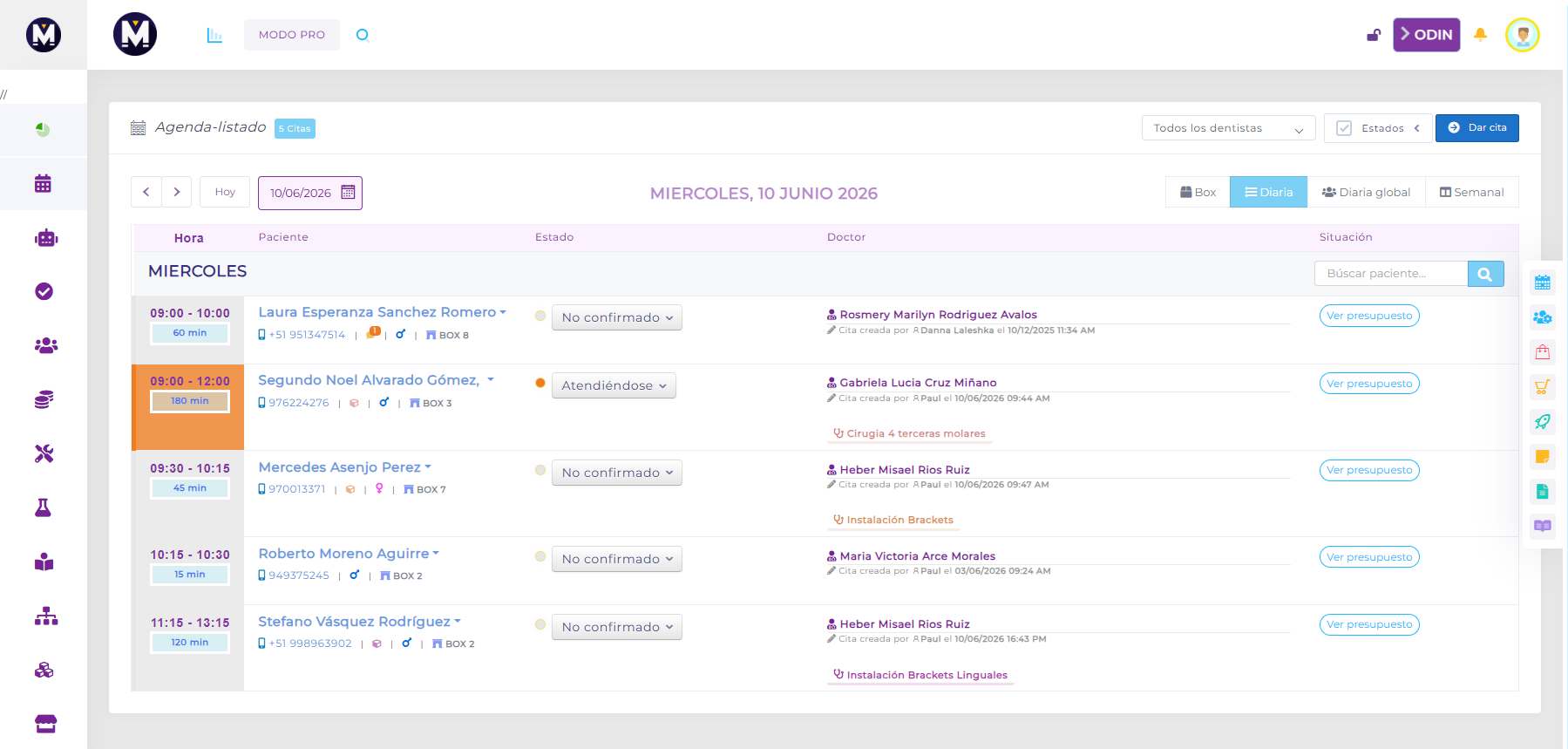Screen dimensions: 1568x749
Task: Expand Segundo Noel Alvarado Gómez patient menu
Action: pos(377,380)
